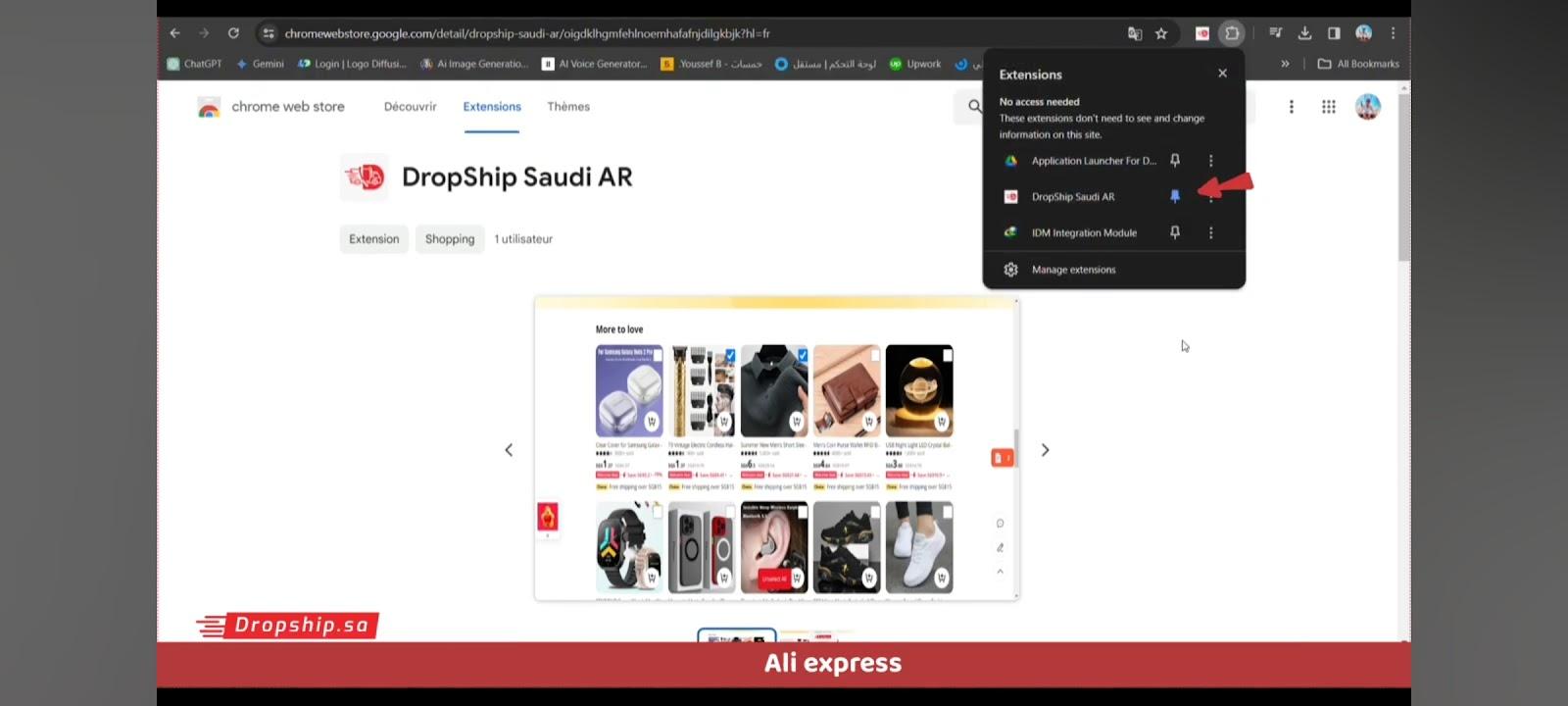1568x706 pixels.
Task: Select the first screenshot thumbnail below carousel
Action: (737, 636)
